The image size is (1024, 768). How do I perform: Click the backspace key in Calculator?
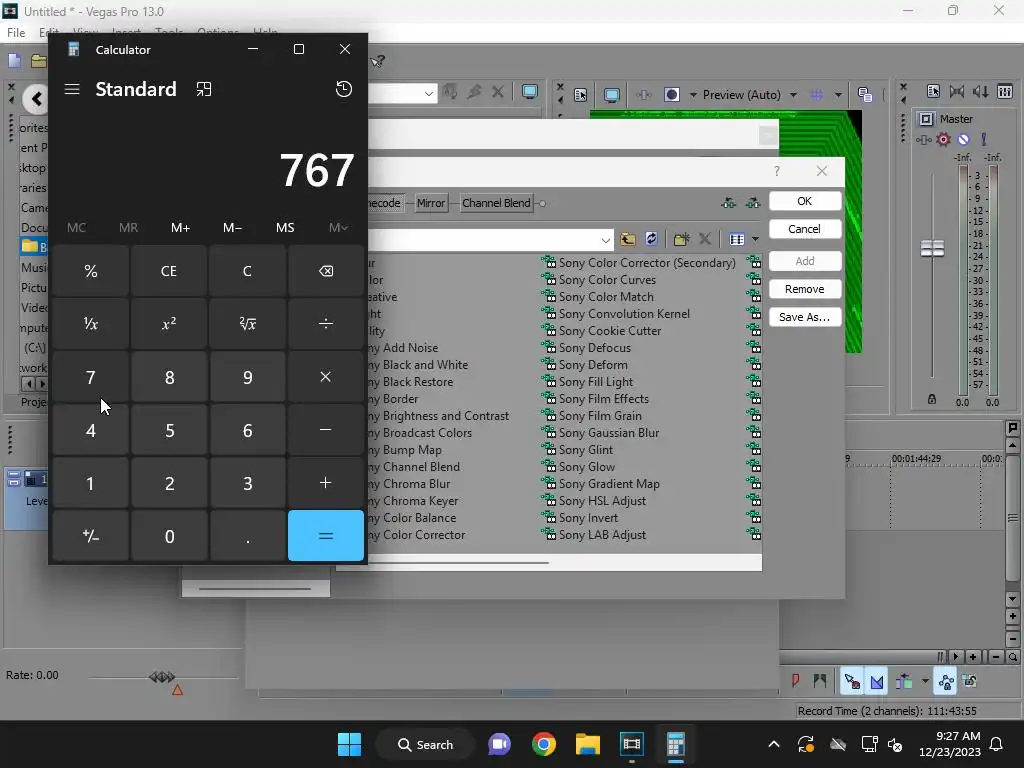tap(325, 271)
